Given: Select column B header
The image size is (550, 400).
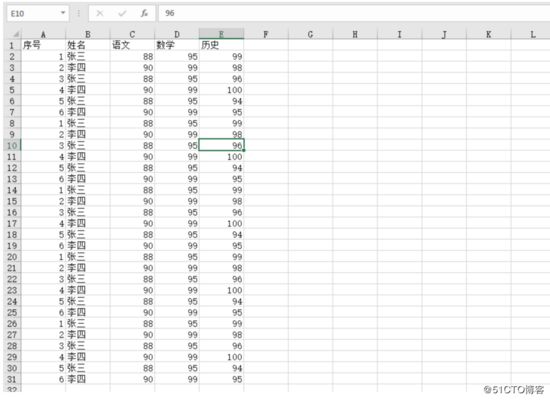Looking at the screenshot, I should click(88, 34).
